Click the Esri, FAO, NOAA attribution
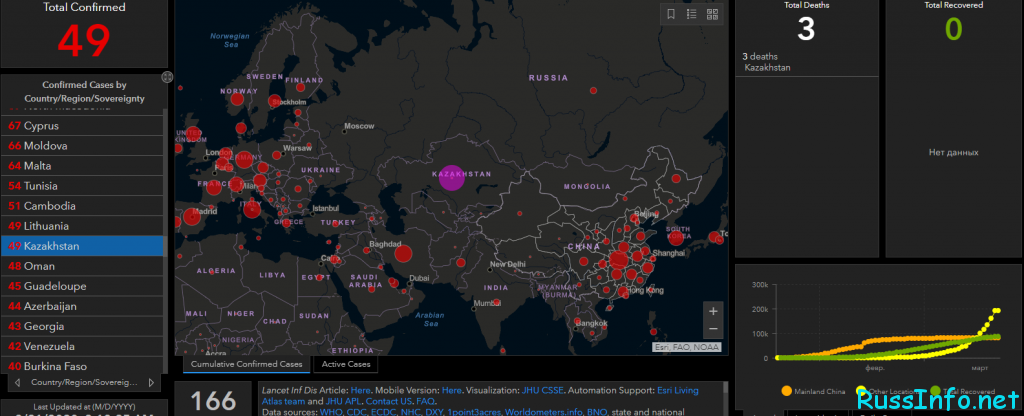The image size is (1024, 416). [x=686, y=347]
